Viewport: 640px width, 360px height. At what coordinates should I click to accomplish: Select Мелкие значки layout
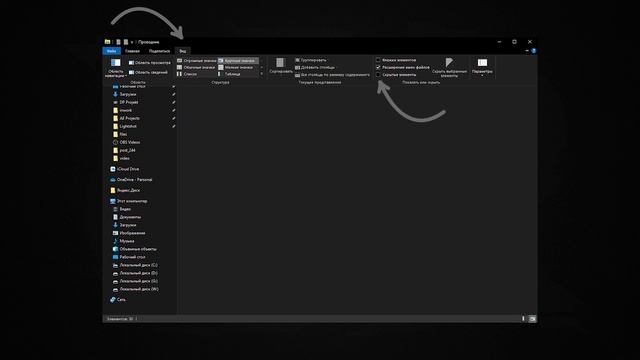click(236, 67)
